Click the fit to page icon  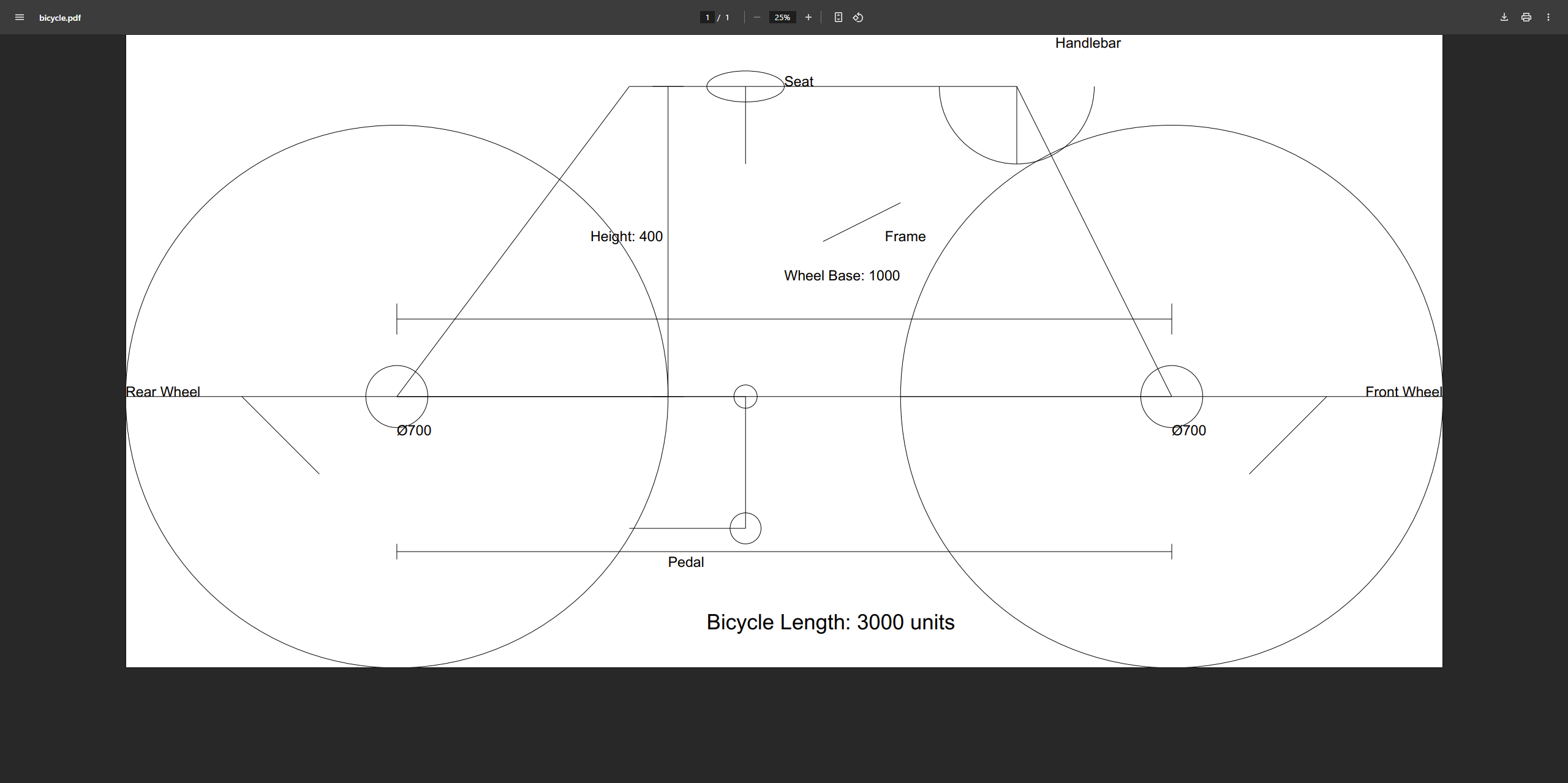839,17
